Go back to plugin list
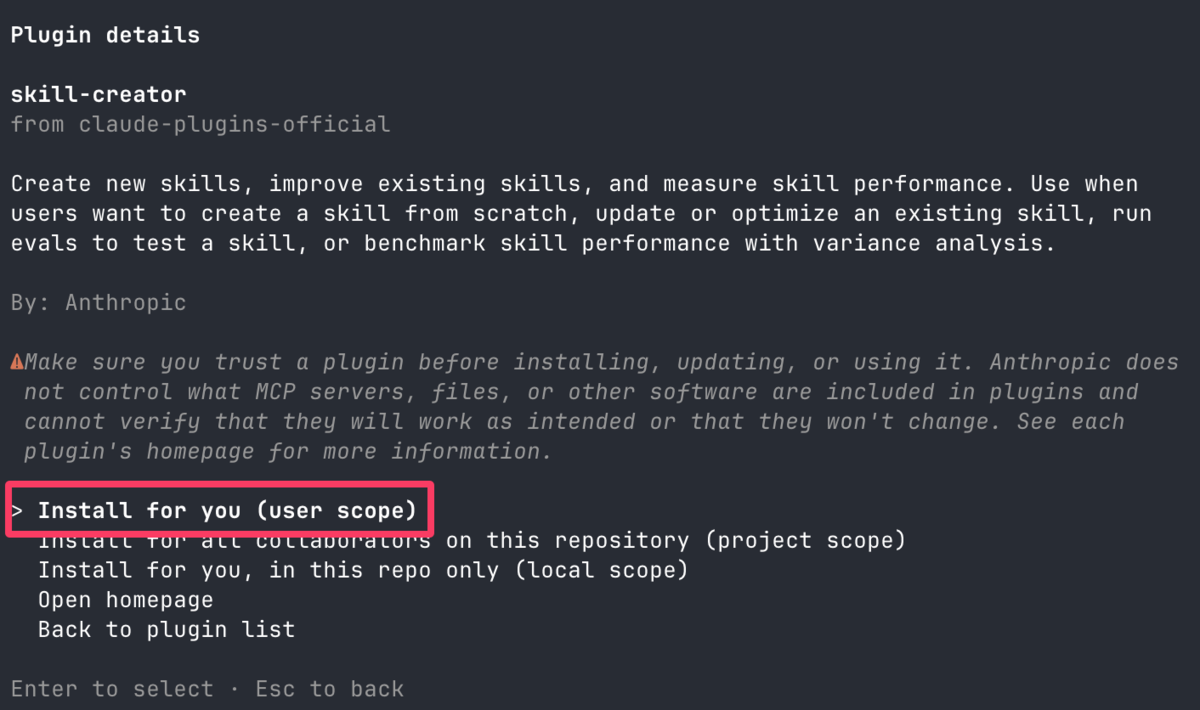 coord(167,630)
